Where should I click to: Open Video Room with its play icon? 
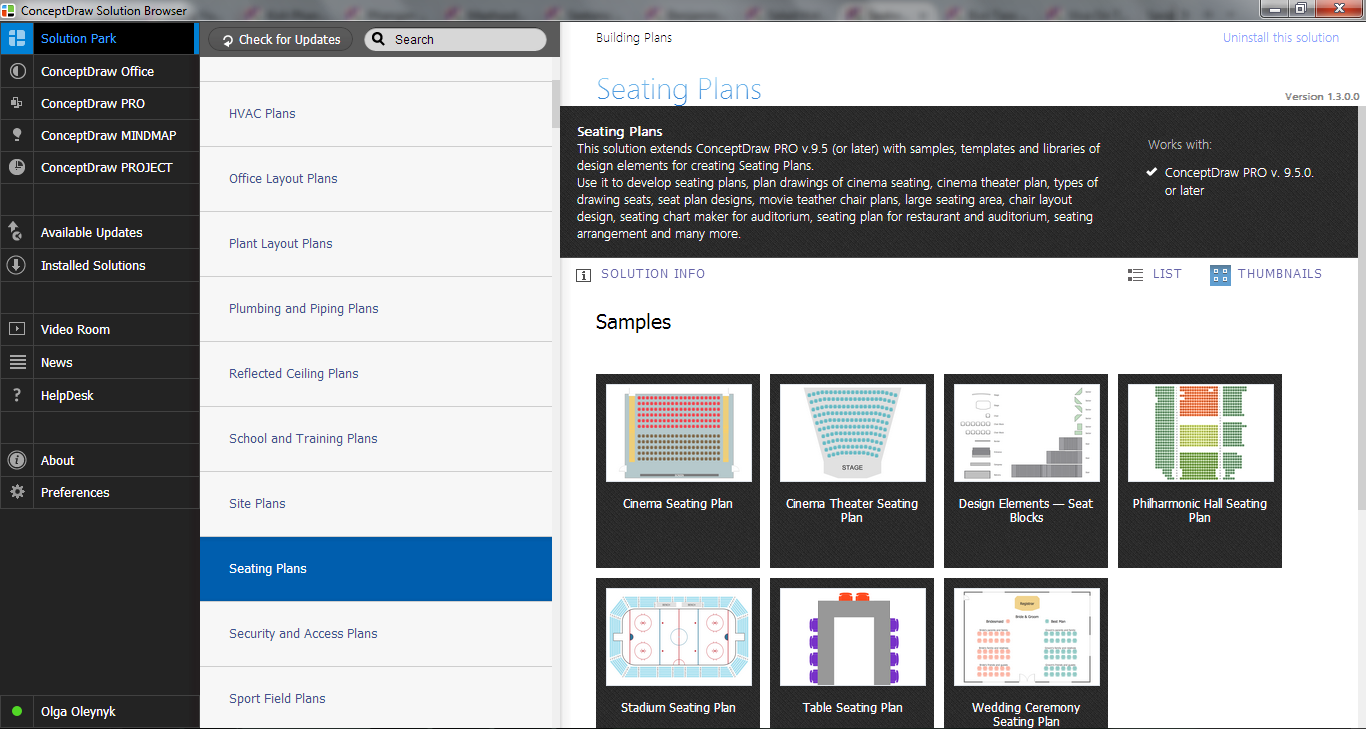point(16,329)
